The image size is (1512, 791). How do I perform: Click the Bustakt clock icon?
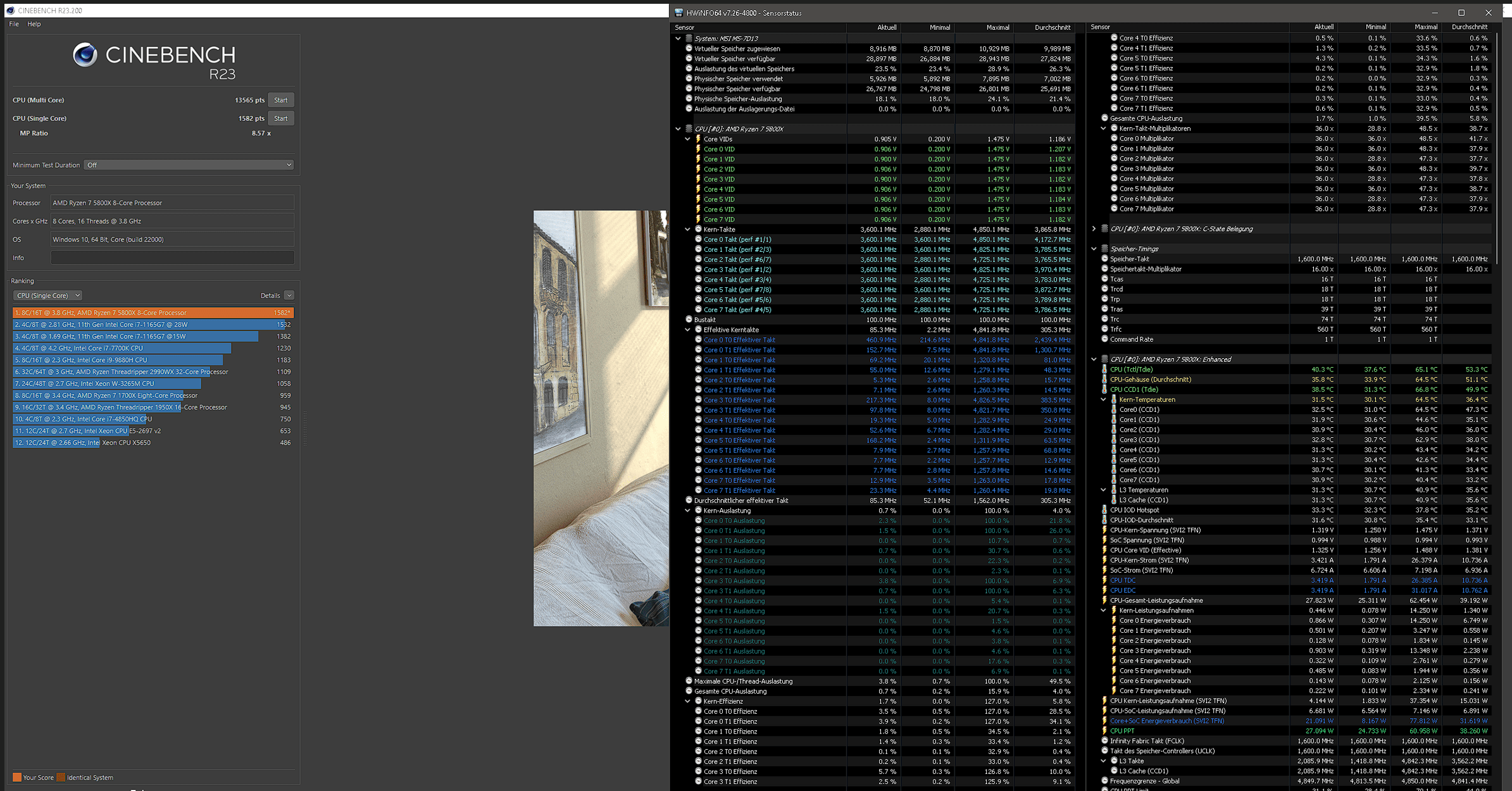(689, 320)
